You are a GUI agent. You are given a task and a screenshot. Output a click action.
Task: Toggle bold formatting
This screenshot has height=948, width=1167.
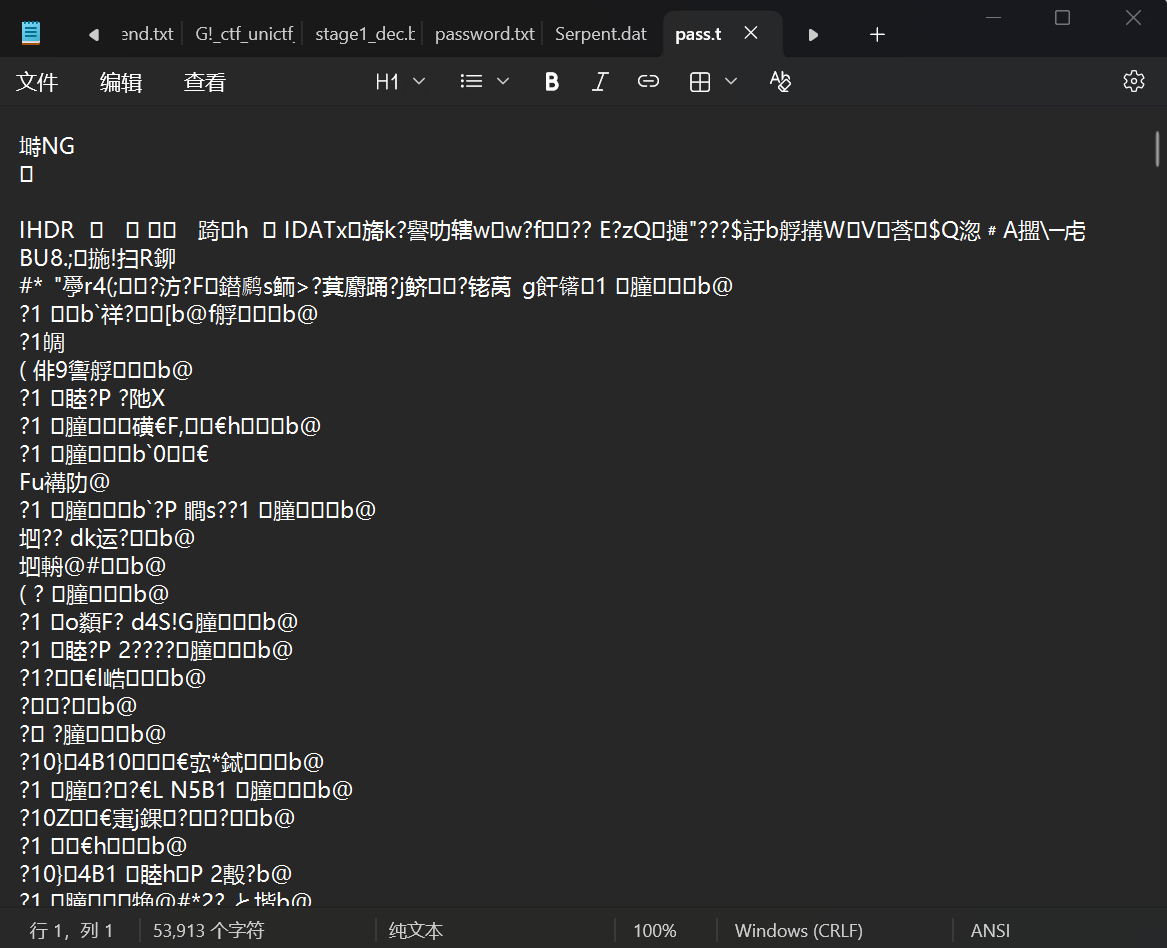[551, 82]
